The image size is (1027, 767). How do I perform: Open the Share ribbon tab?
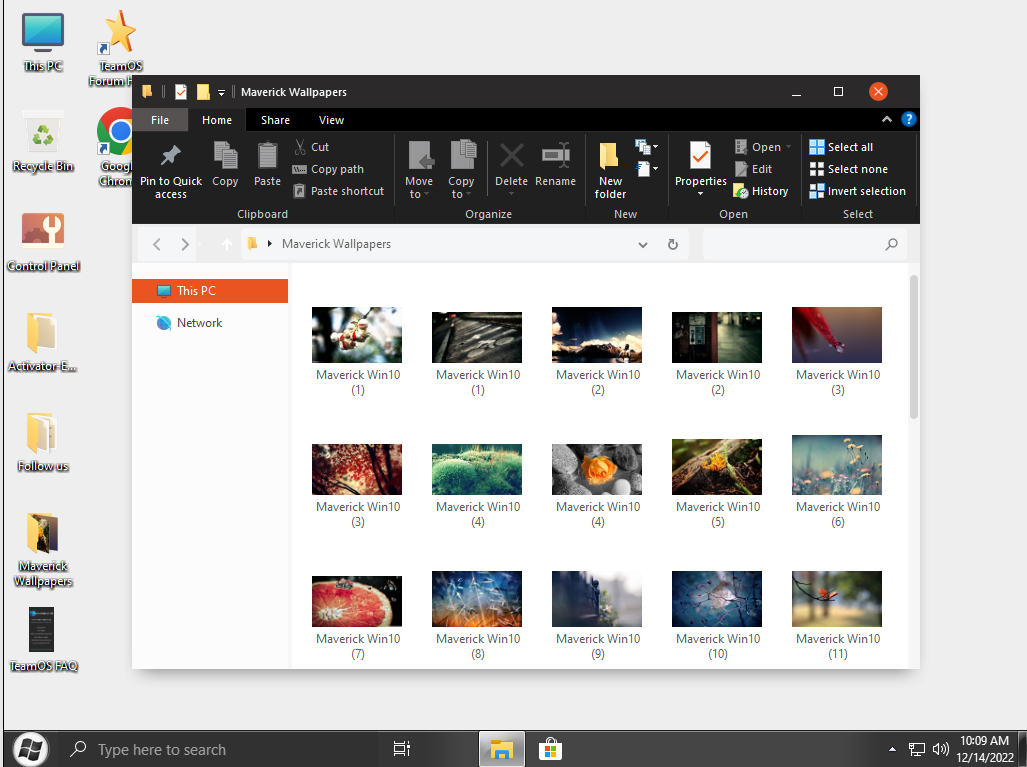(x=275, y=120)
